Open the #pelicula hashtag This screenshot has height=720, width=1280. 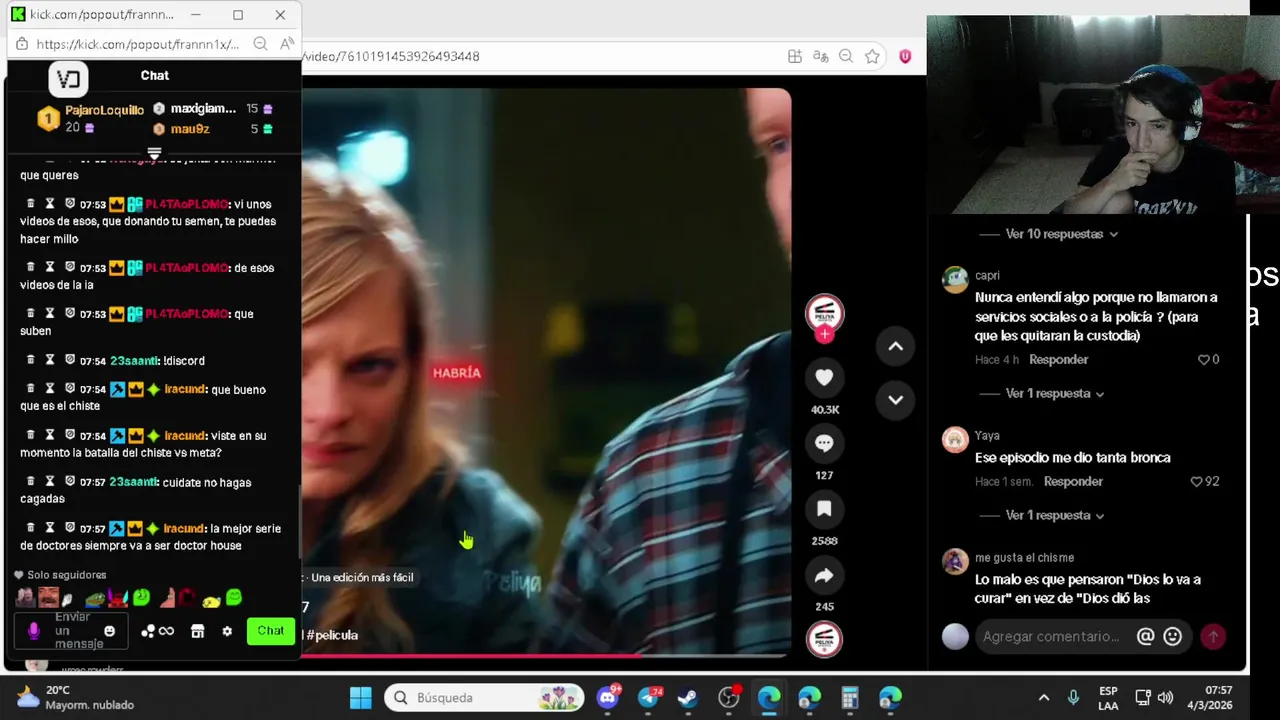point(332,635)
